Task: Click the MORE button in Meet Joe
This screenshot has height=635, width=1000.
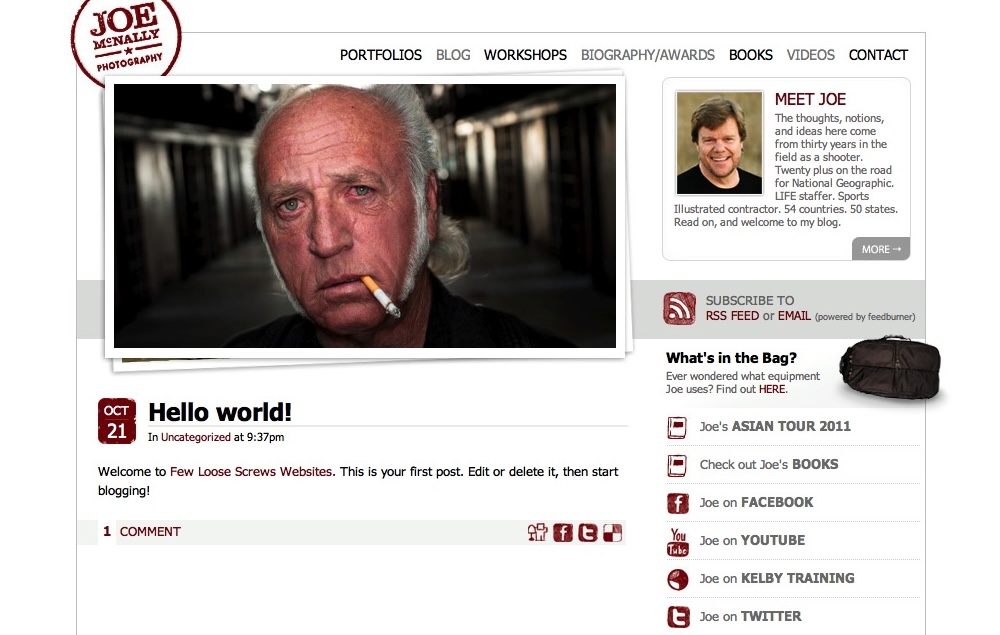Action: [x=881, y=249]
